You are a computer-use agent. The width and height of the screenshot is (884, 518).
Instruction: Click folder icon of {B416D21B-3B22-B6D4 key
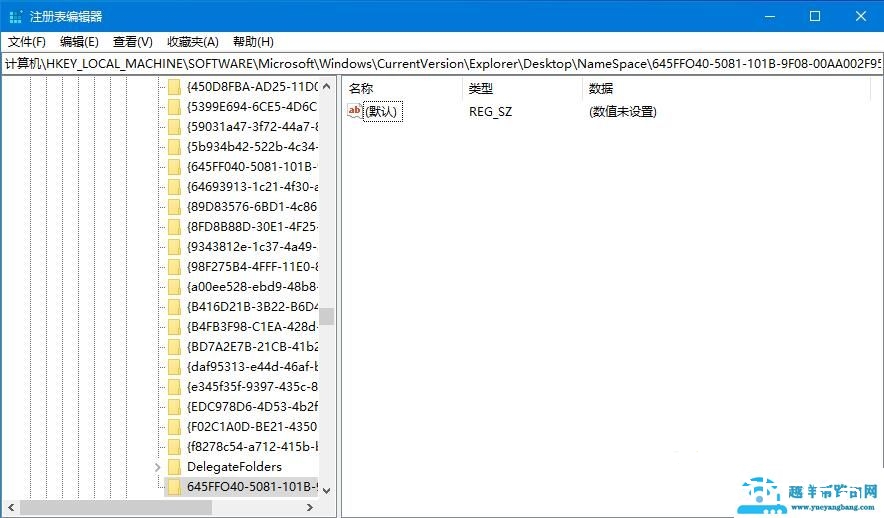(x=174, y=307)
